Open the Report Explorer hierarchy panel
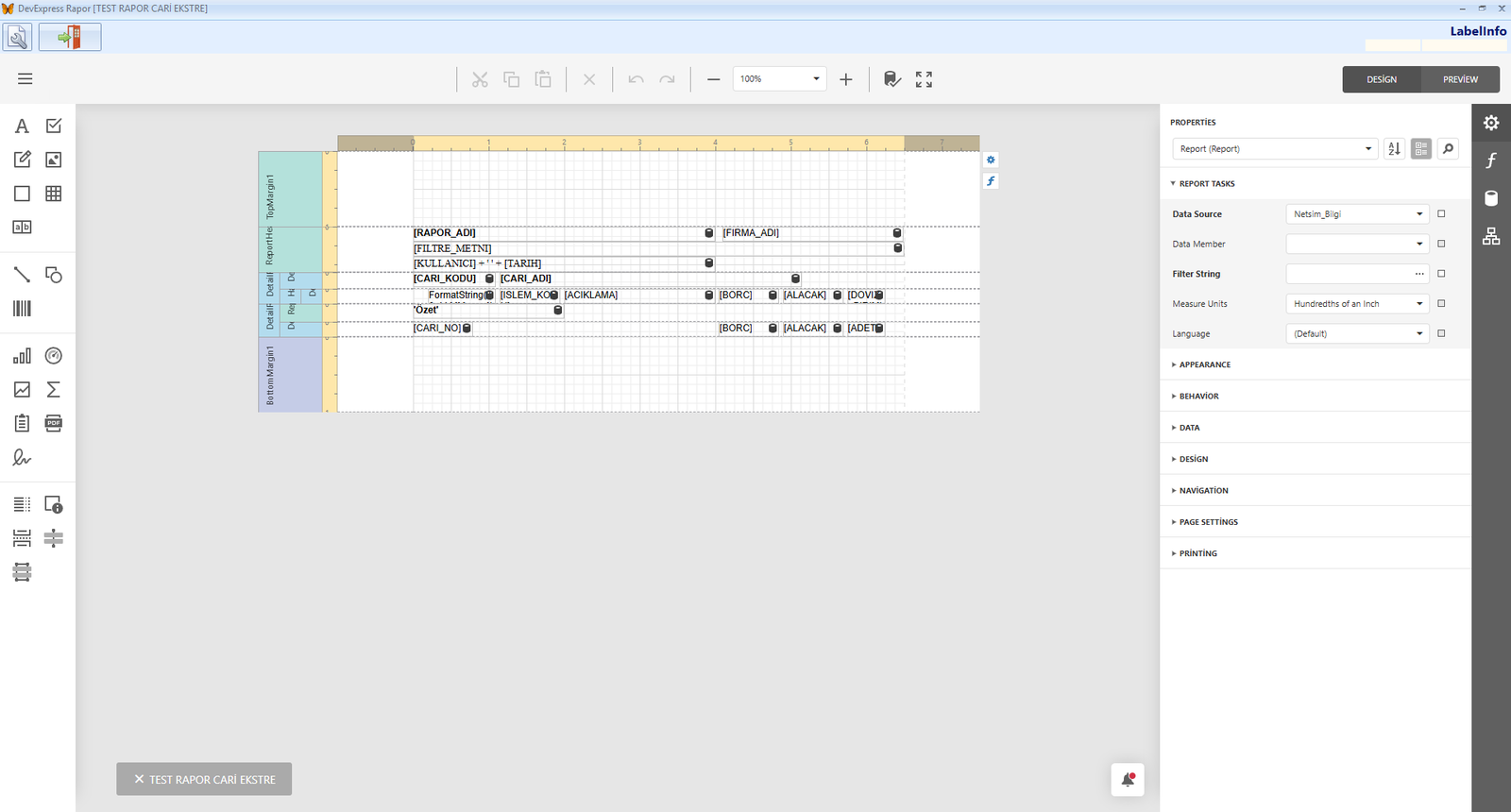The width and height of the screenshot is (1511, 812). [1491, 236]
